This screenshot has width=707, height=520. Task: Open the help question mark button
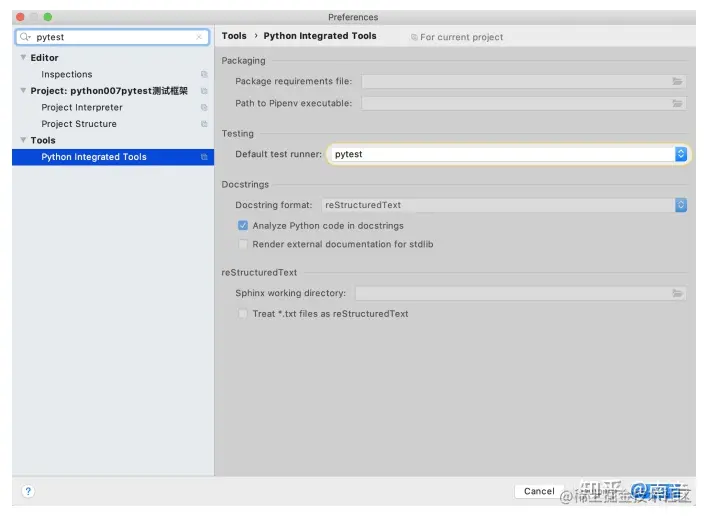pos(28,491)
